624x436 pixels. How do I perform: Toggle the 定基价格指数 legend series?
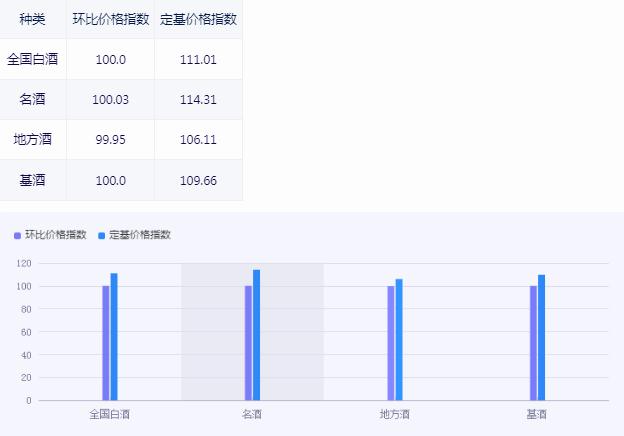coord(140,235)
